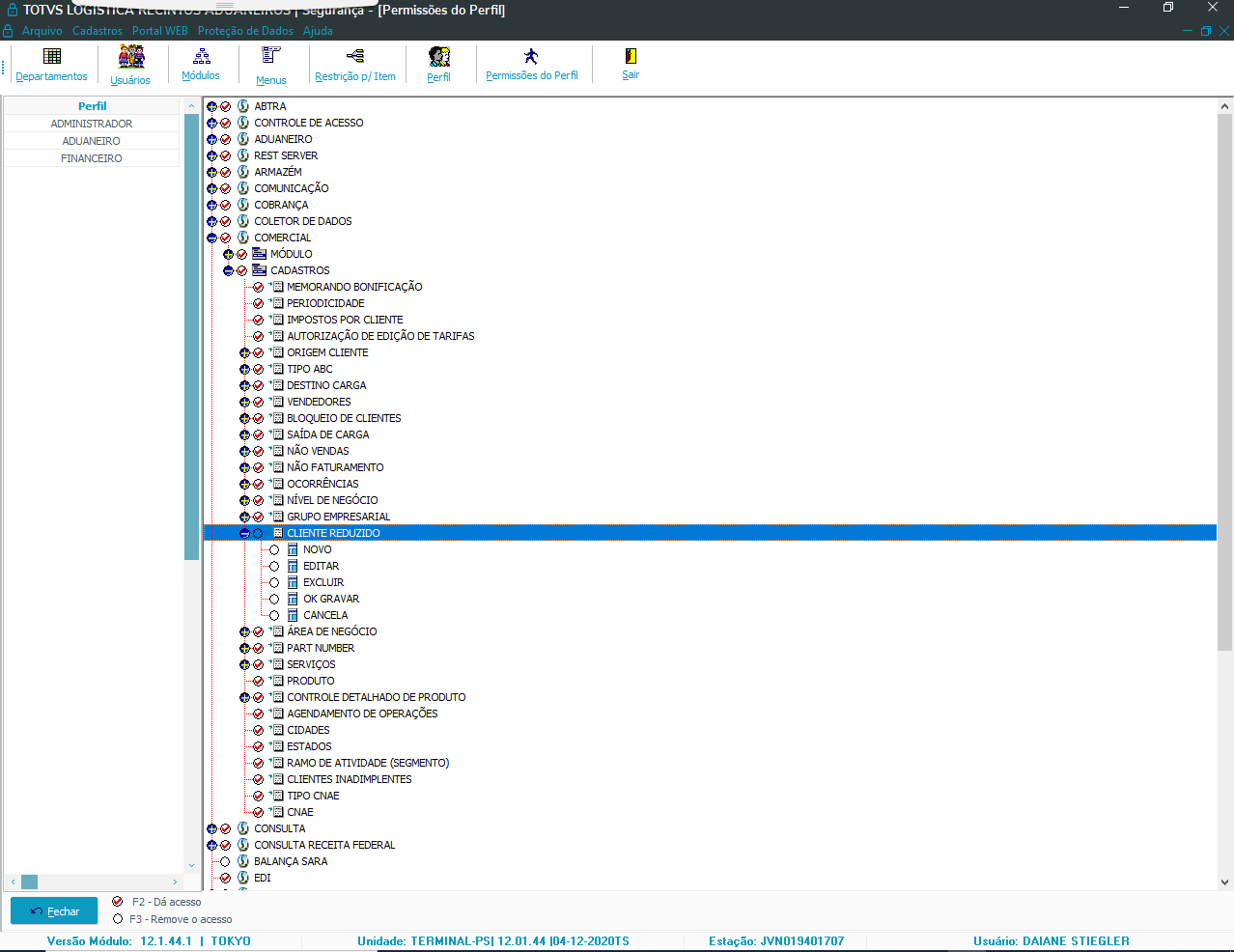
Task: Toggle access circle for CANCELA
Action: [x=274, y=616]
